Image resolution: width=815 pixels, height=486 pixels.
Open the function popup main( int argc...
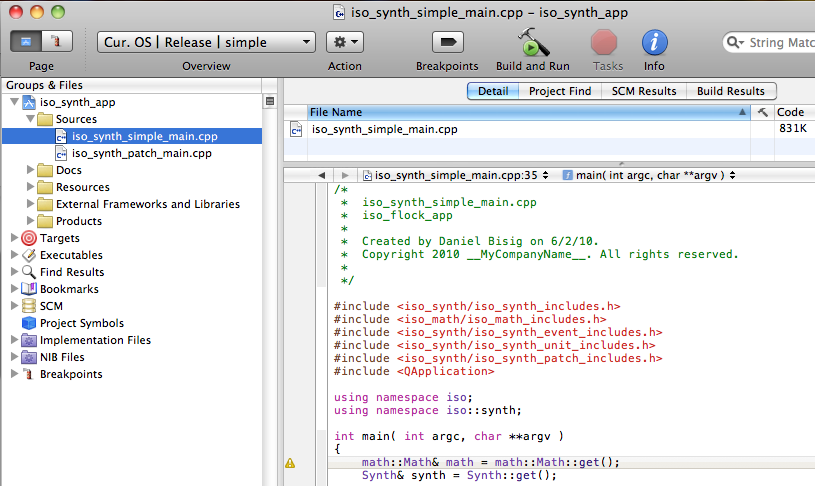649,175
